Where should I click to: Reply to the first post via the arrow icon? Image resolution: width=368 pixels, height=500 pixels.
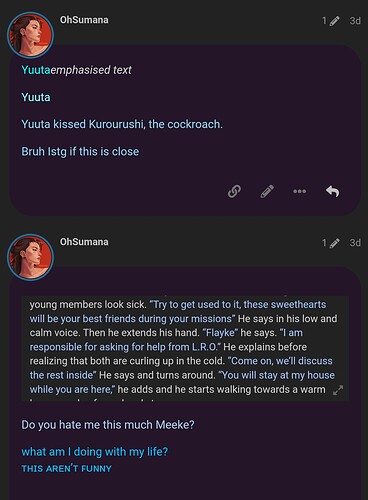pyautogui.click(x=333, y=191)
